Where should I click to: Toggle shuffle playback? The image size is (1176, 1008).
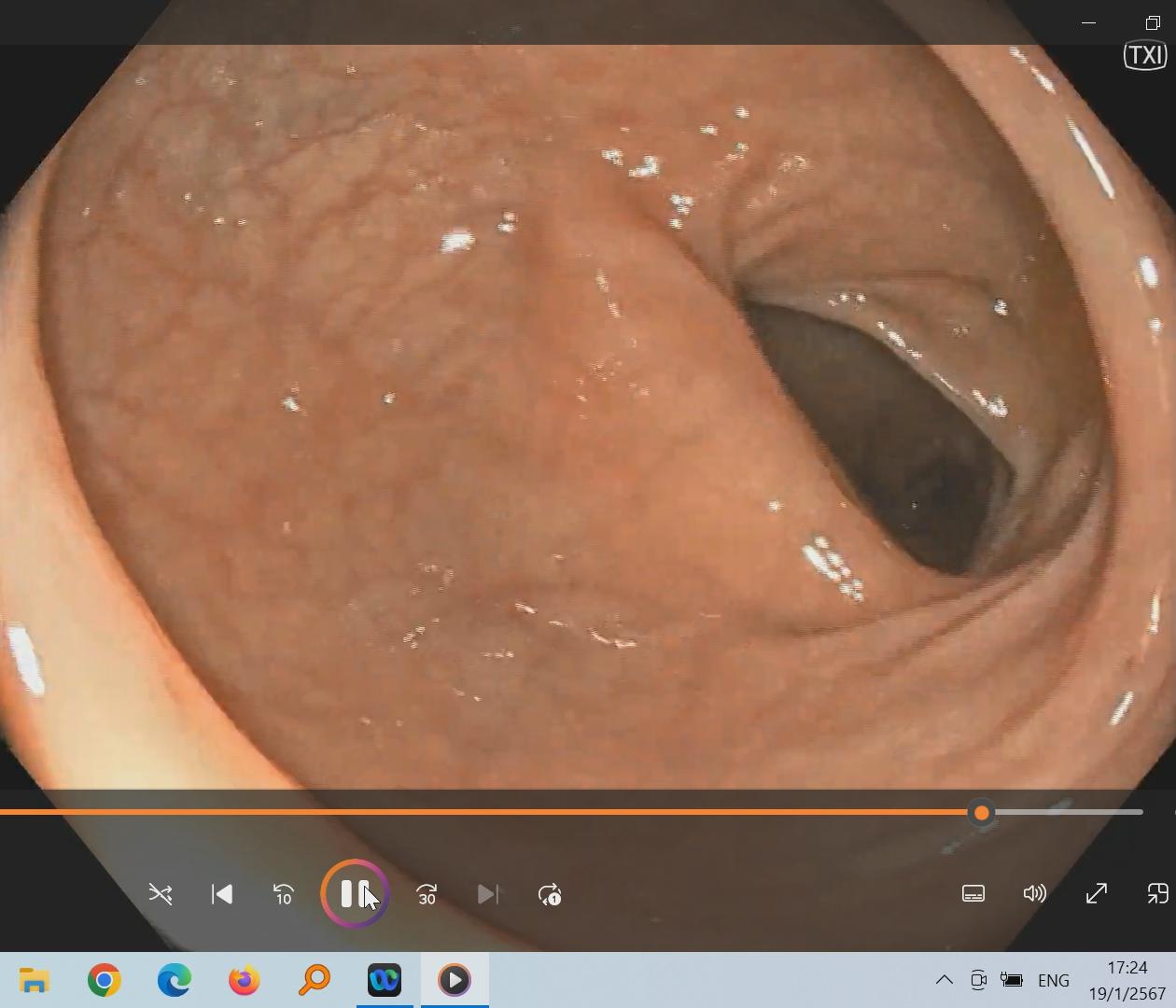coord(161,894)
